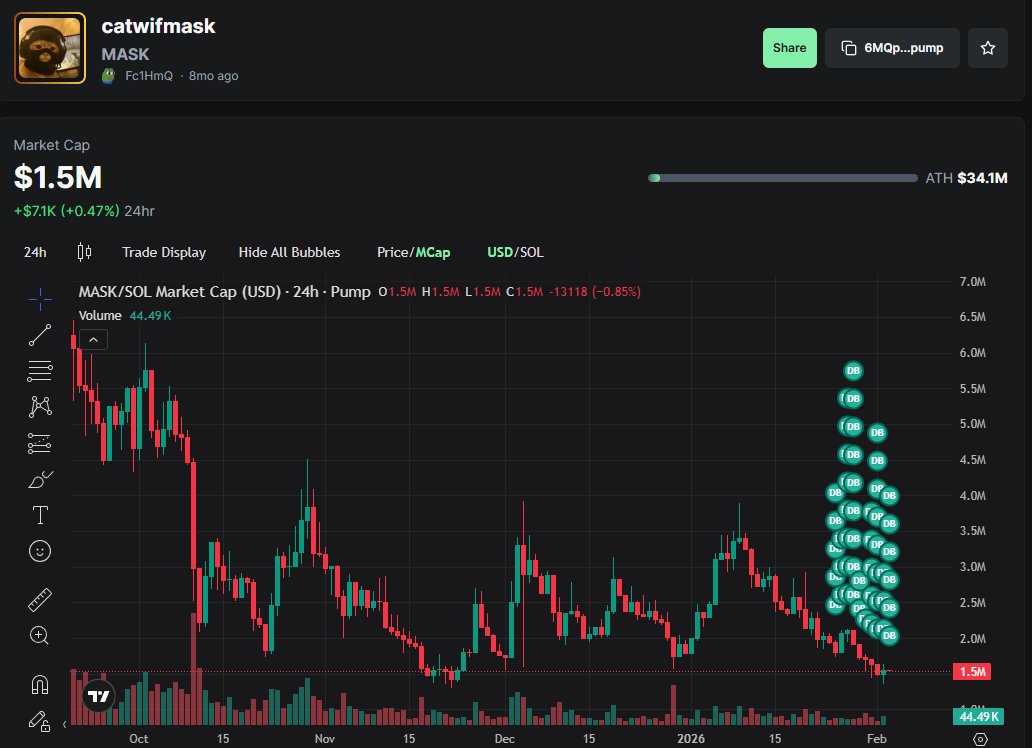The width and height of the screenshot is (1032, 748).
Task: Click the green Share button
Action: pos(789,47)
